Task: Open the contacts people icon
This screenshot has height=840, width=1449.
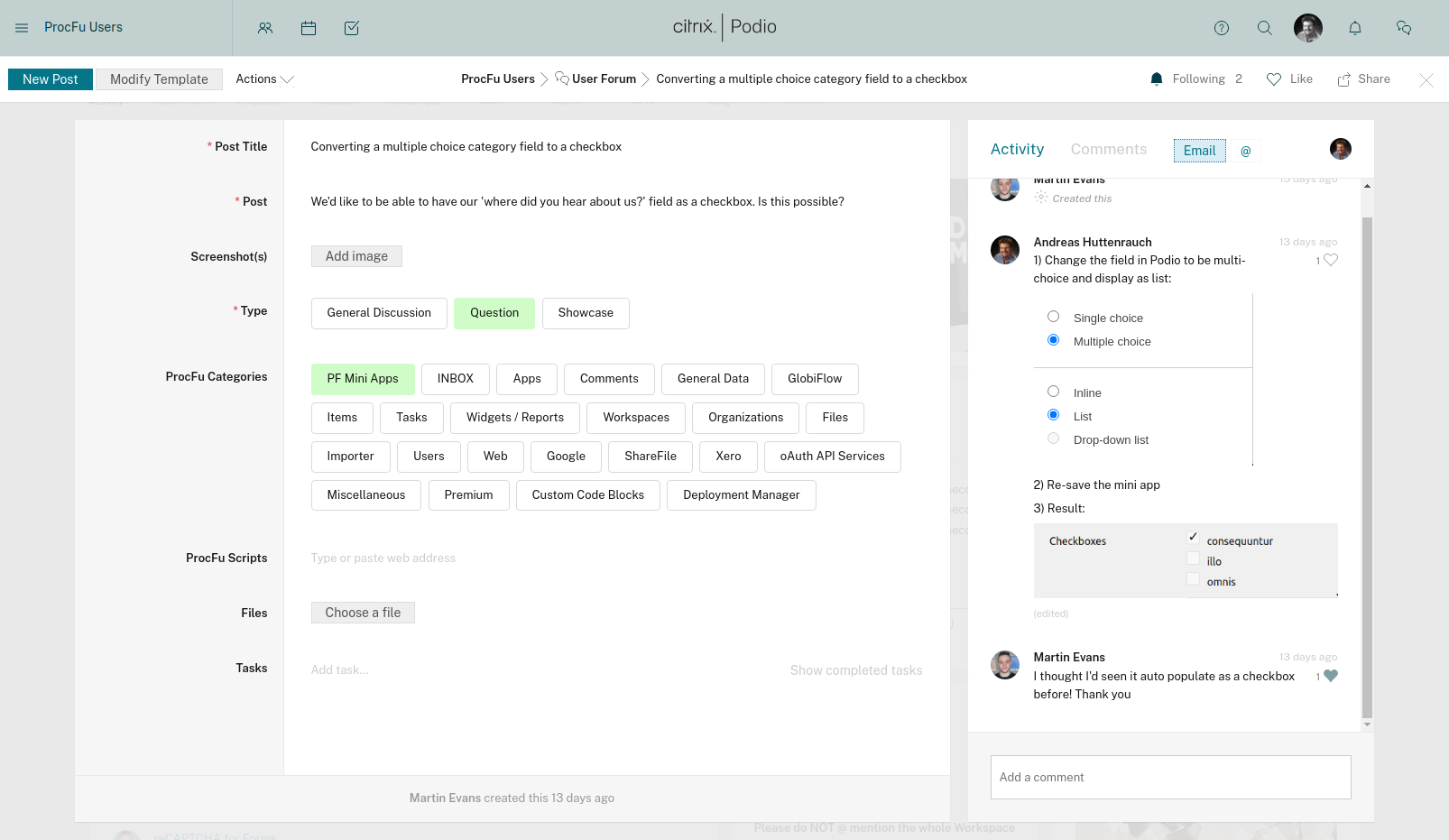Action: coord(265,28)
